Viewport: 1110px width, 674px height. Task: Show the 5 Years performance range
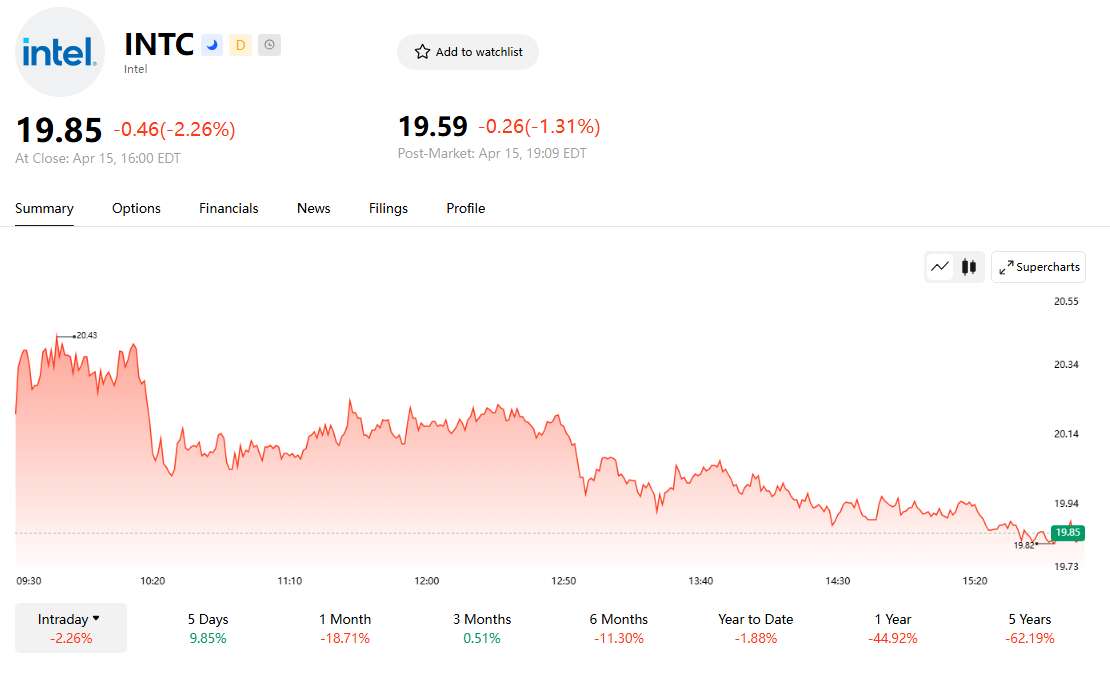pyautogui.click(x=1030, y=627)
